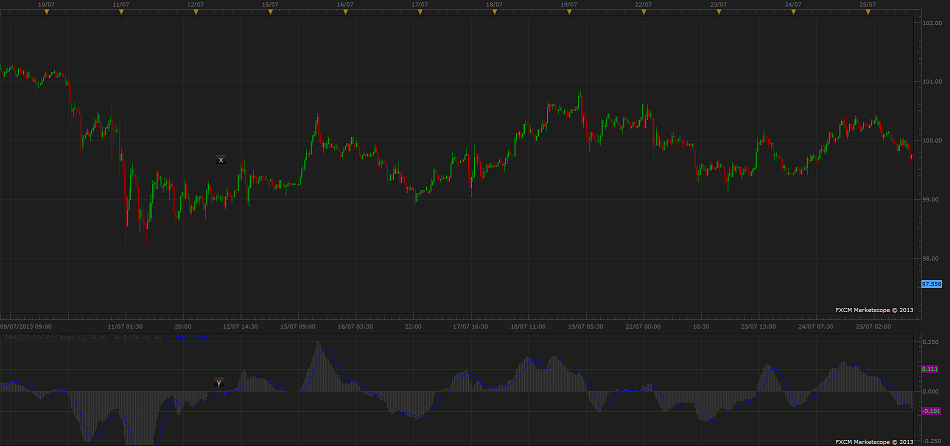
Task: Click the 23/07 day marker triangle
Action: tap(718, 13)
